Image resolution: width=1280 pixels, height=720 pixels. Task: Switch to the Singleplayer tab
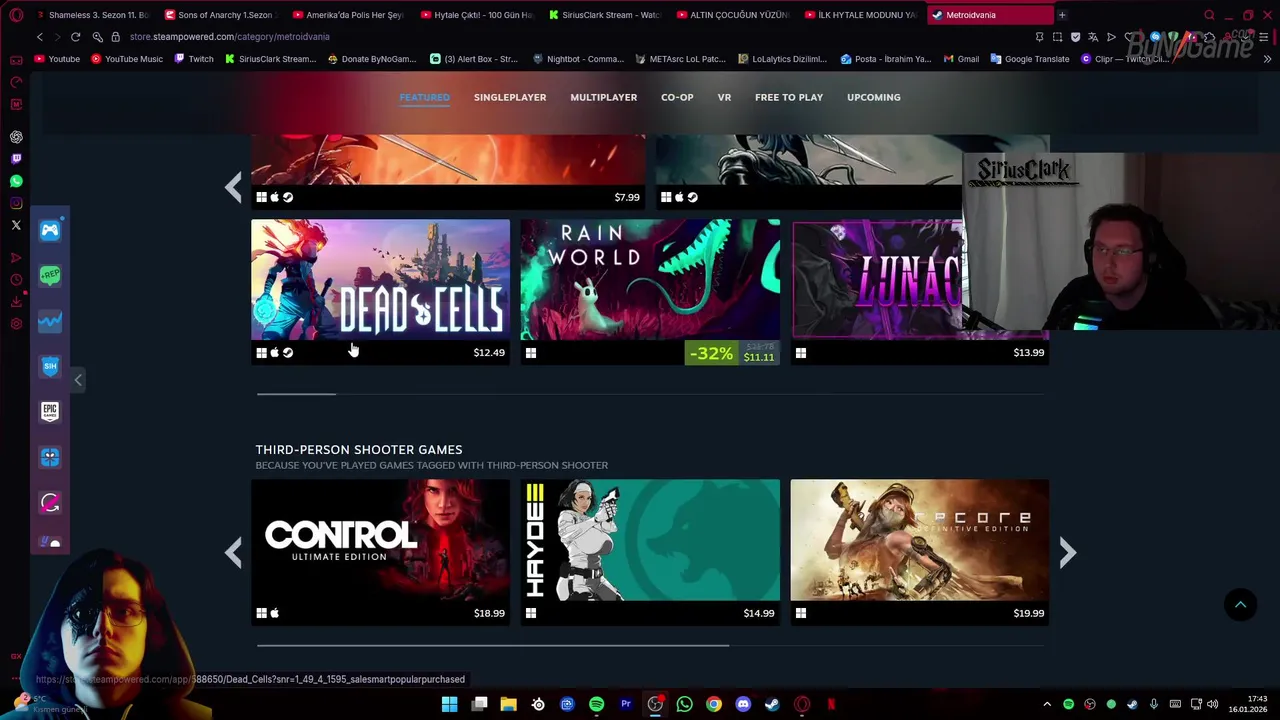coord(510,97)
